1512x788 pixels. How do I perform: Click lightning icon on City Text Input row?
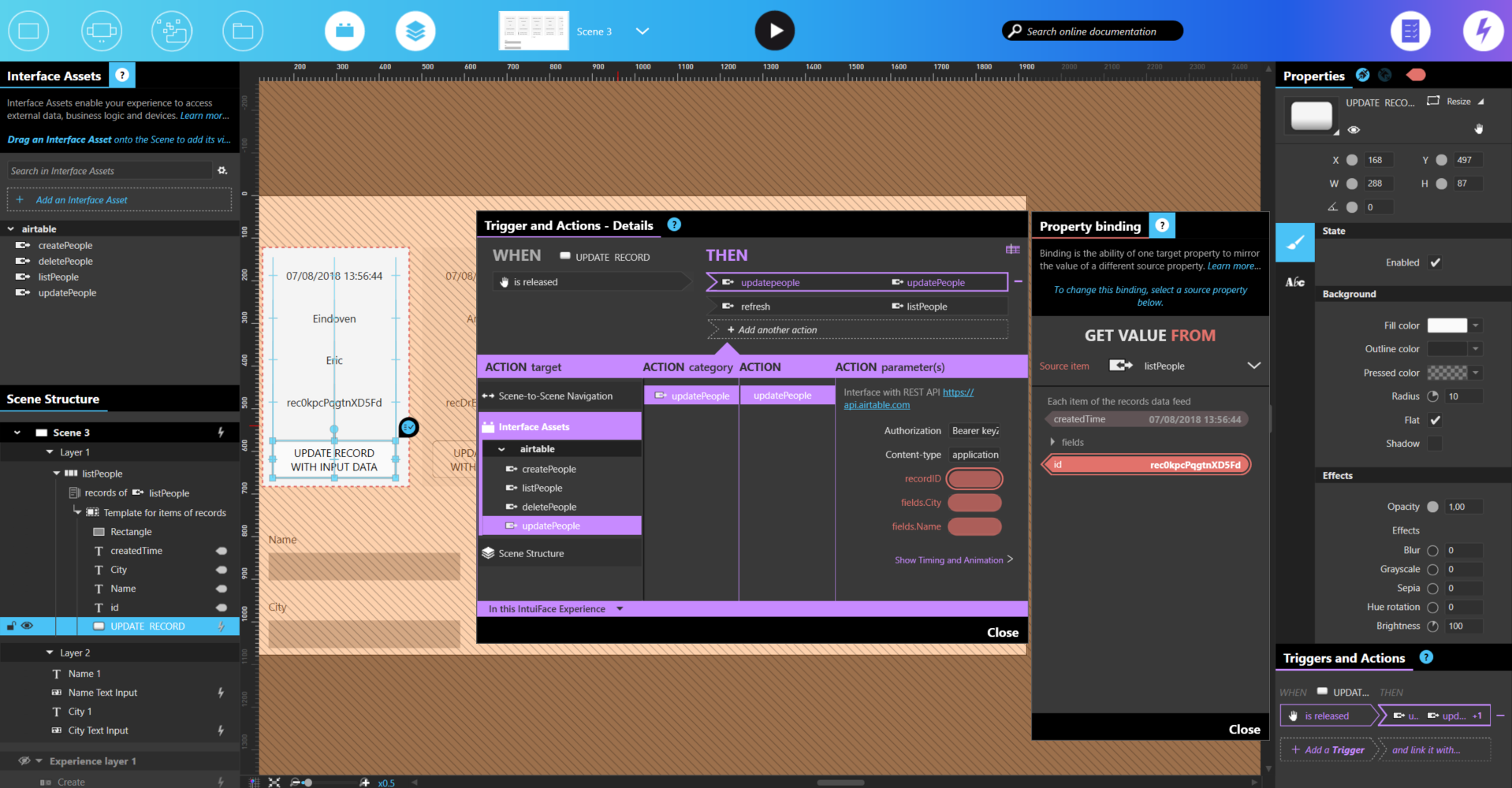click(221, 730)
